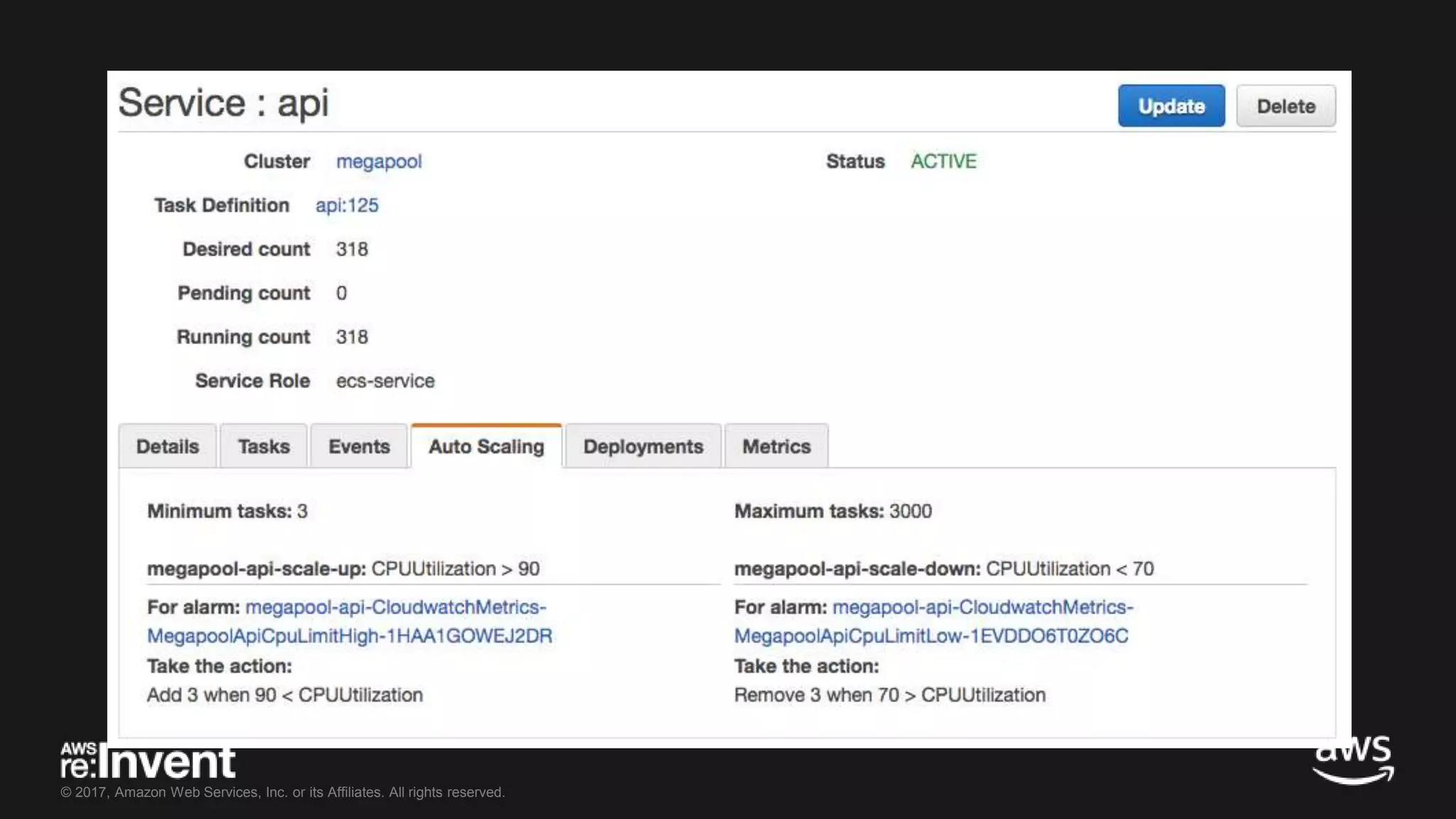Click the megapool-api-scale-down policy heading
The width and height of the screenshot is (1456, 819).
[857, 569]
